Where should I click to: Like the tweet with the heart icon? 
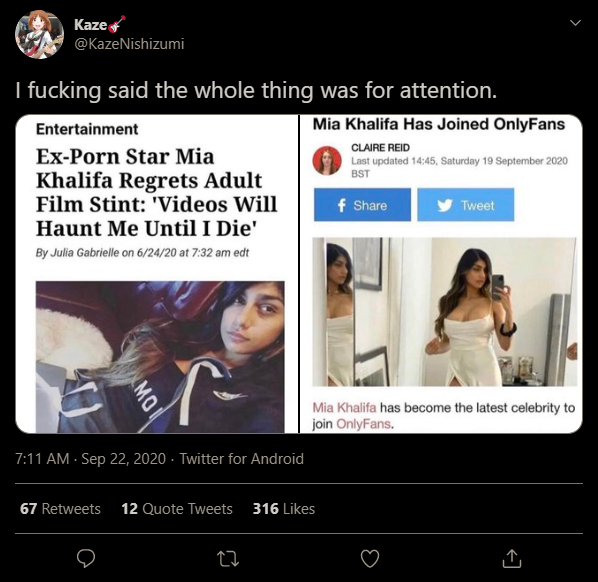(x=370, y=559)
